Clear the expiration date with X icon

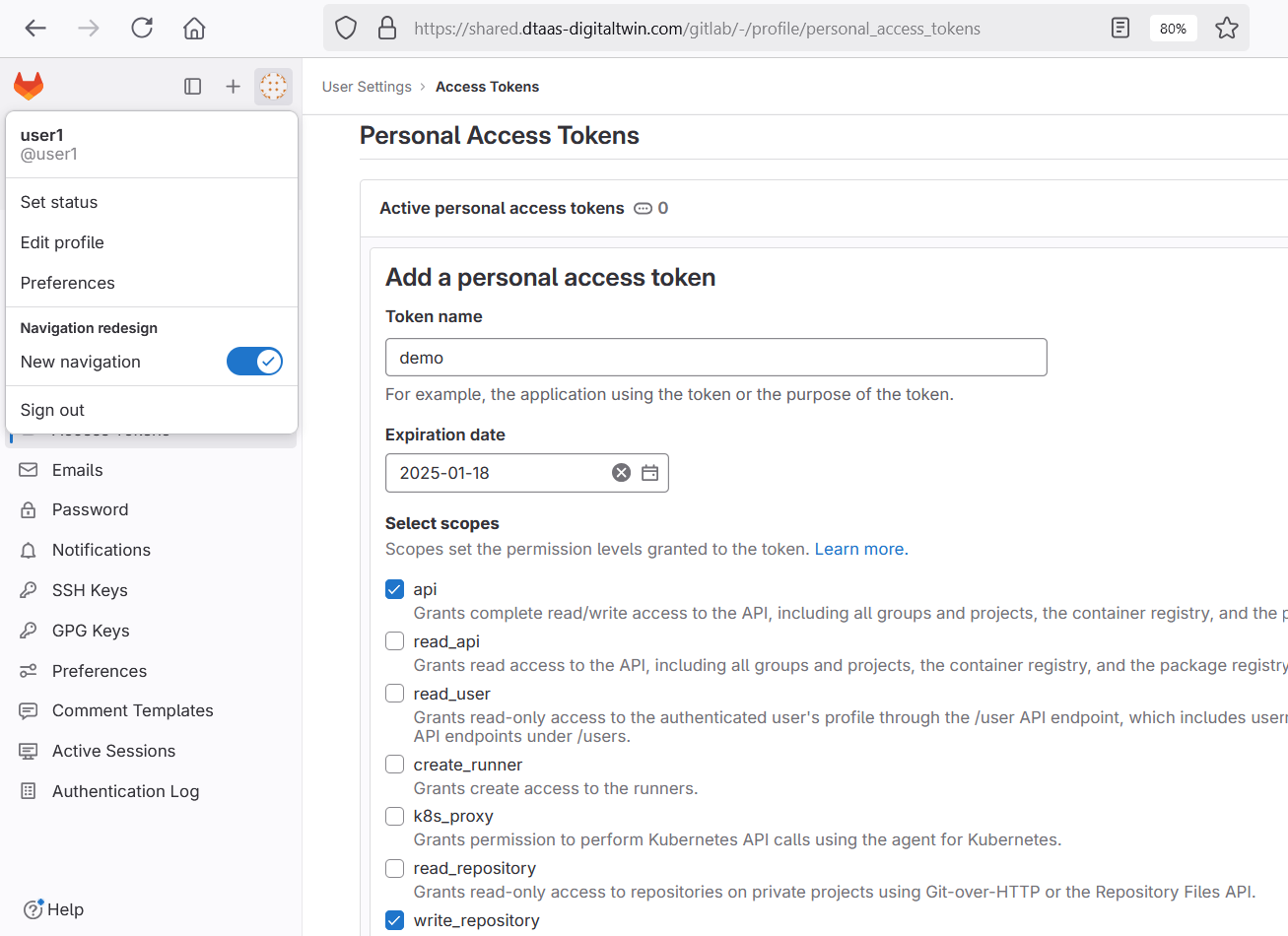tap(621, 473)
